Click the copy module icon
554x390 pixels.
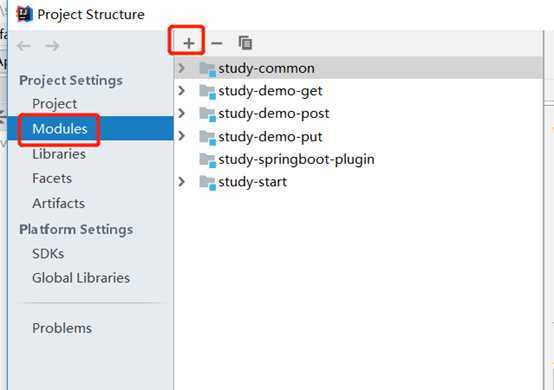pos(245,43)
